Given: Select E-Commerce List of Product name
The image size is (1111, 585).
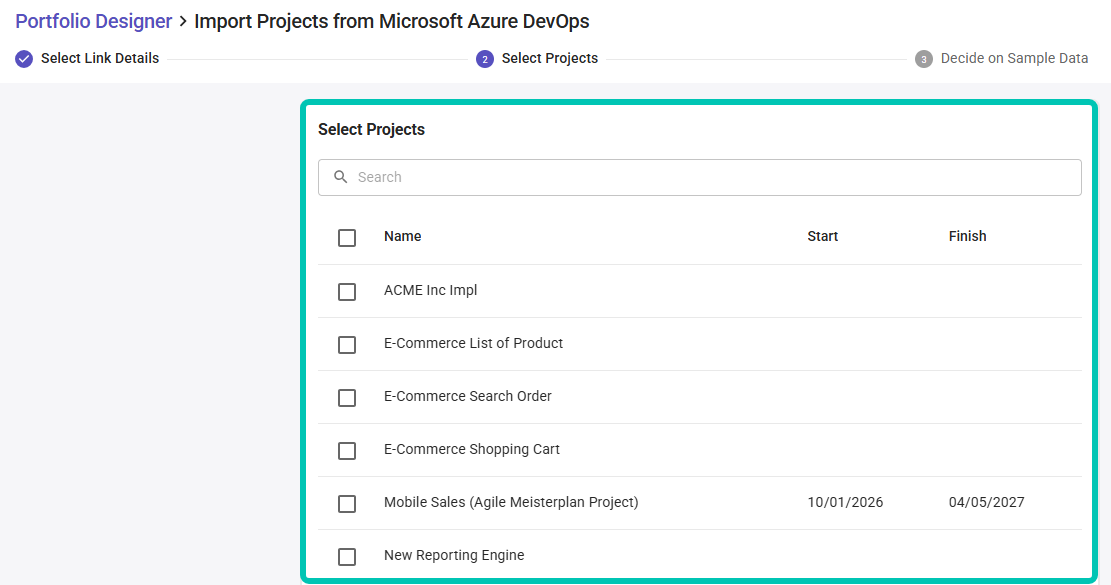Looking at the screenshot, I should [473, 343].
